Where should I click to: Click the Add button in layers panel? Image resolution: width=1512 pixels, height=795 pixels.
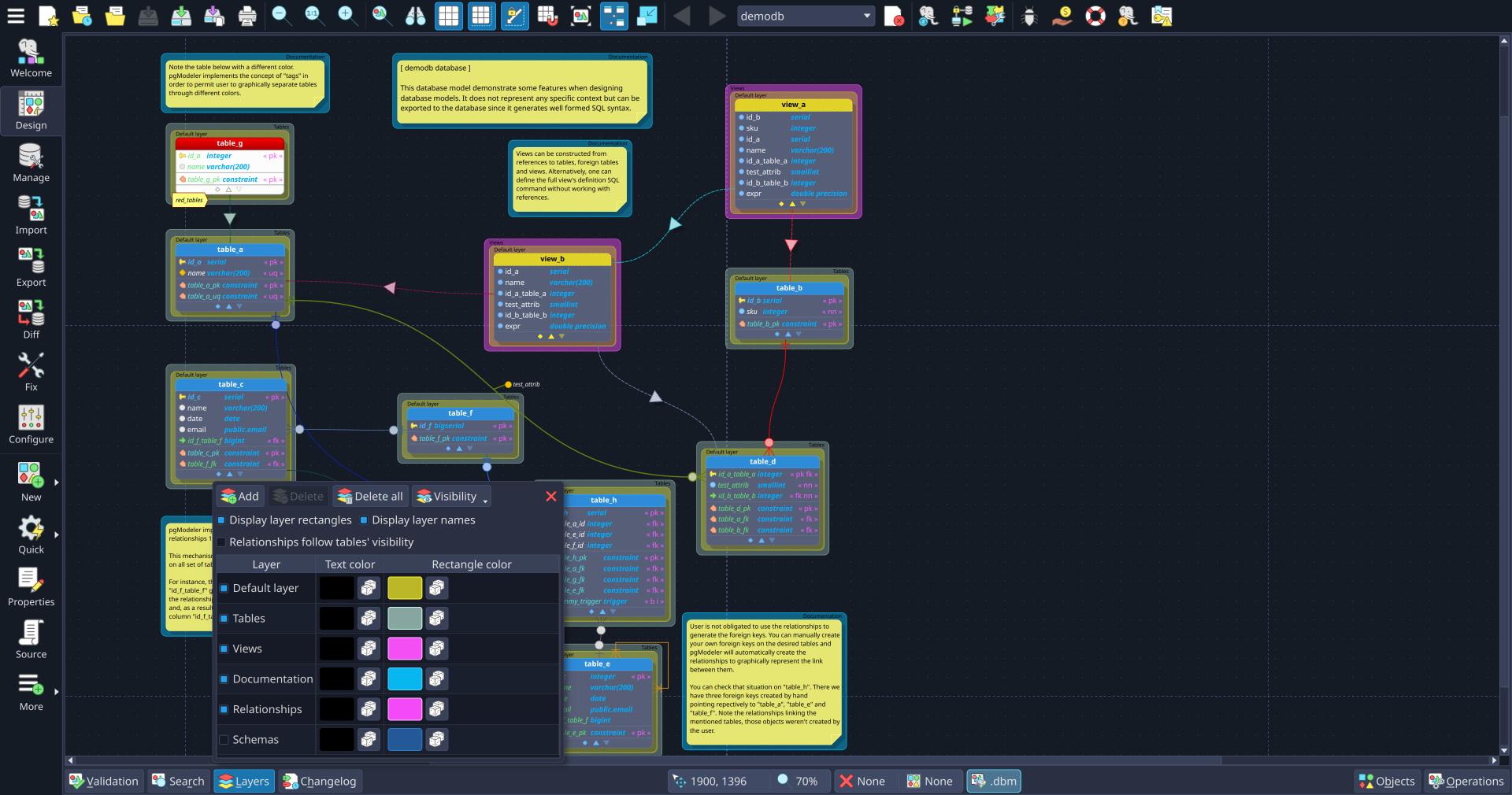tap(239, 496)
